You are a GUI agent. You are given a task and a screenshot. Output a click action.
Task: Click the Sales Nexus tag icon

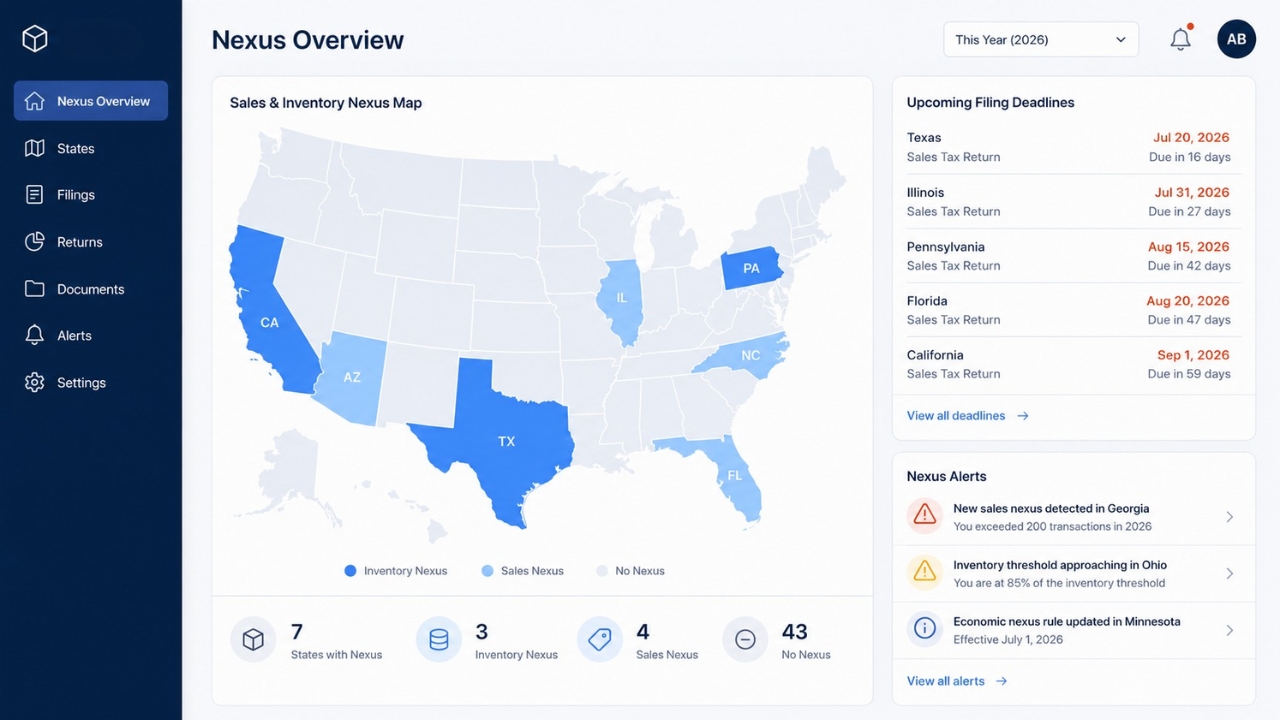point(600,640)
